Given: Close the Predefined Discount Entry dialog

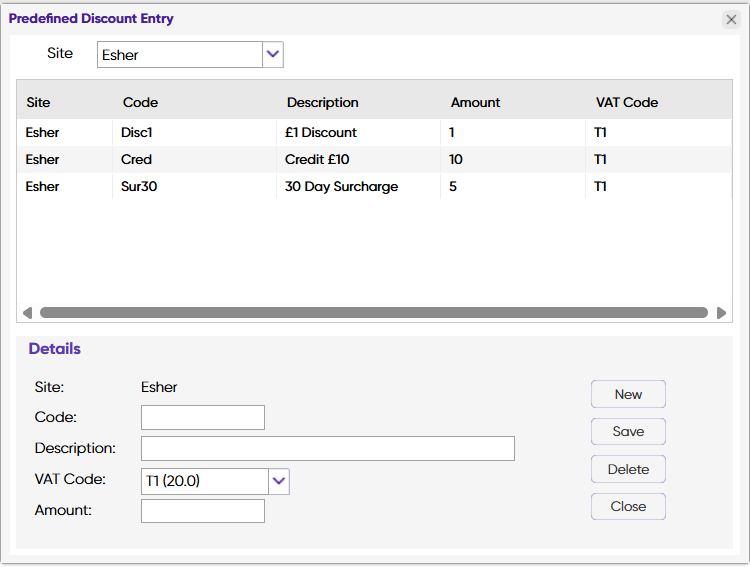Looking at the screenshot, I should pos(730,19).
